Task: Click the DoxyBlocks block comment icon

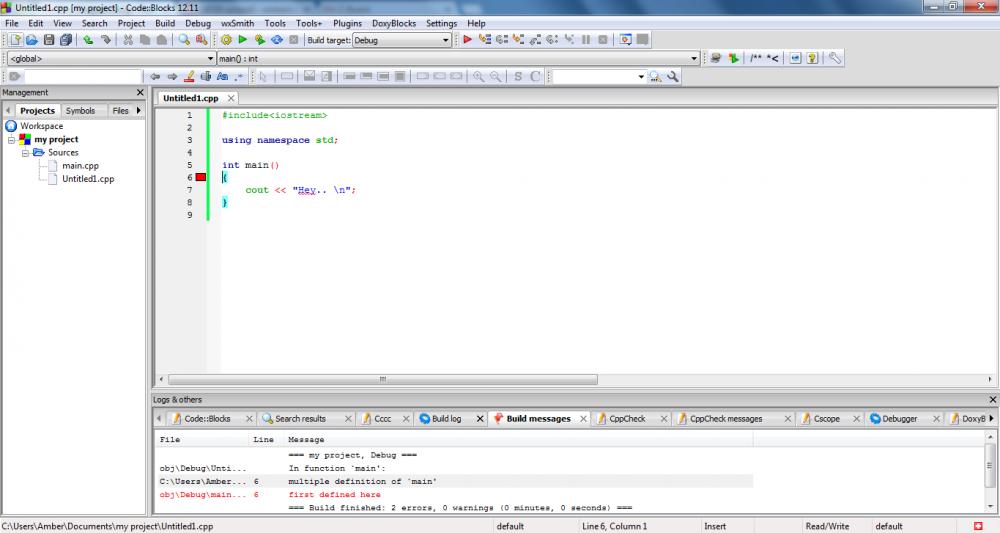Action: click(x=756, y=58)
